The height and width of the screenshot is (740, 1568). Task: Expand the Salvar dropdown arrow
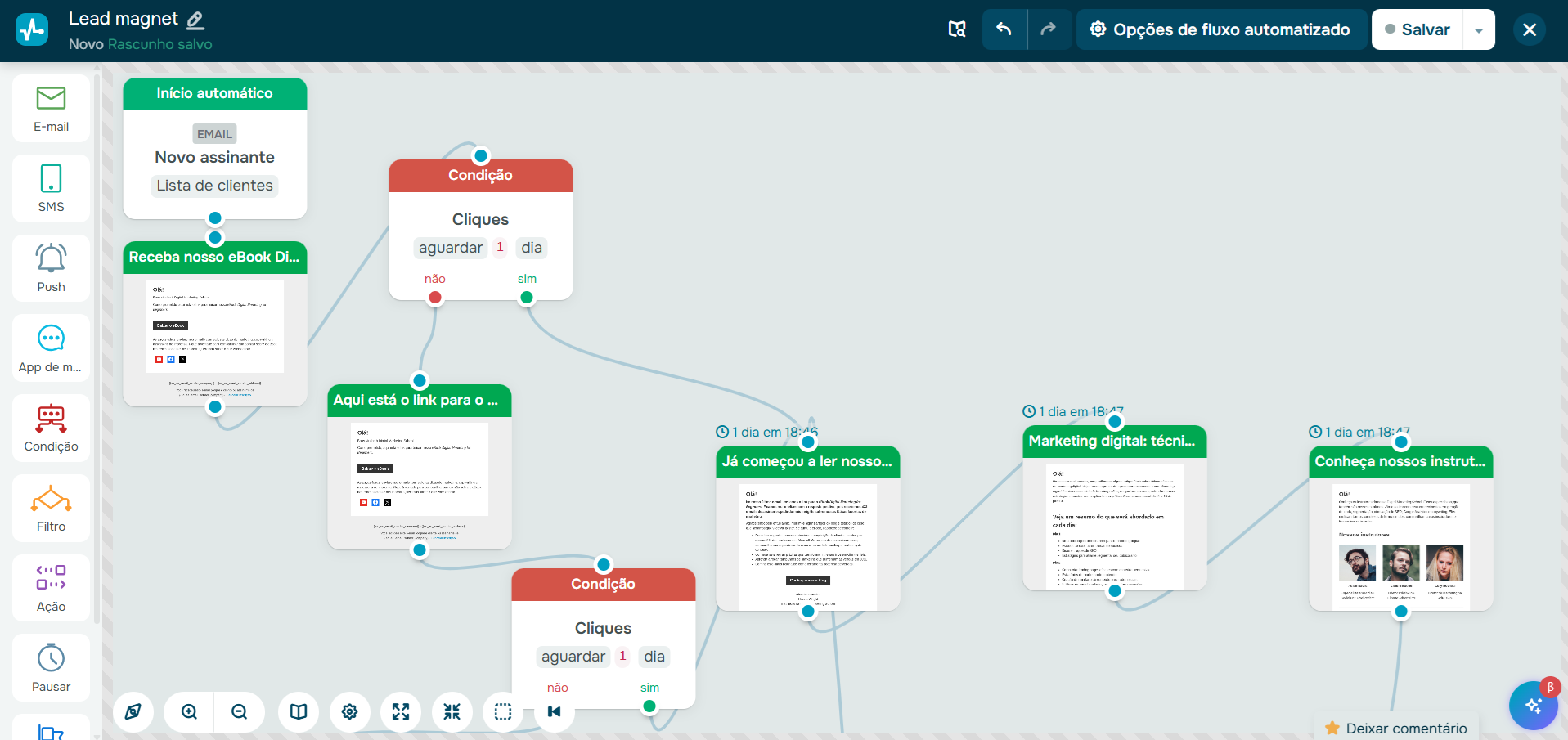point(1479,30)
